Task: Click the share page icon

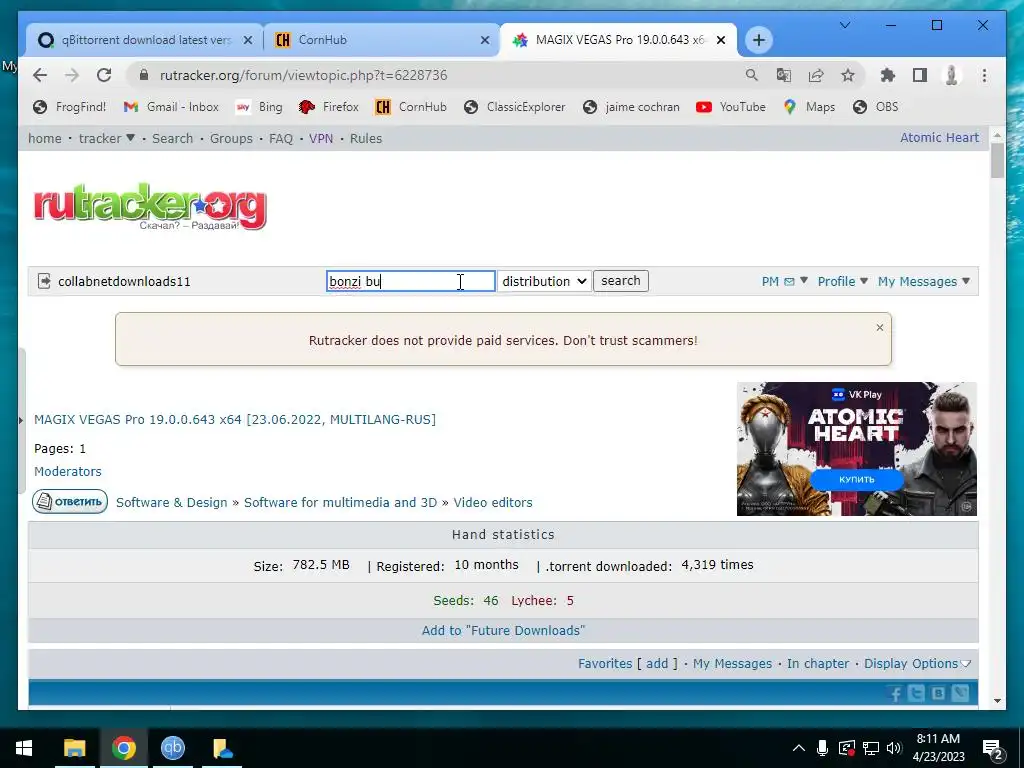Action: pos(816,75)
